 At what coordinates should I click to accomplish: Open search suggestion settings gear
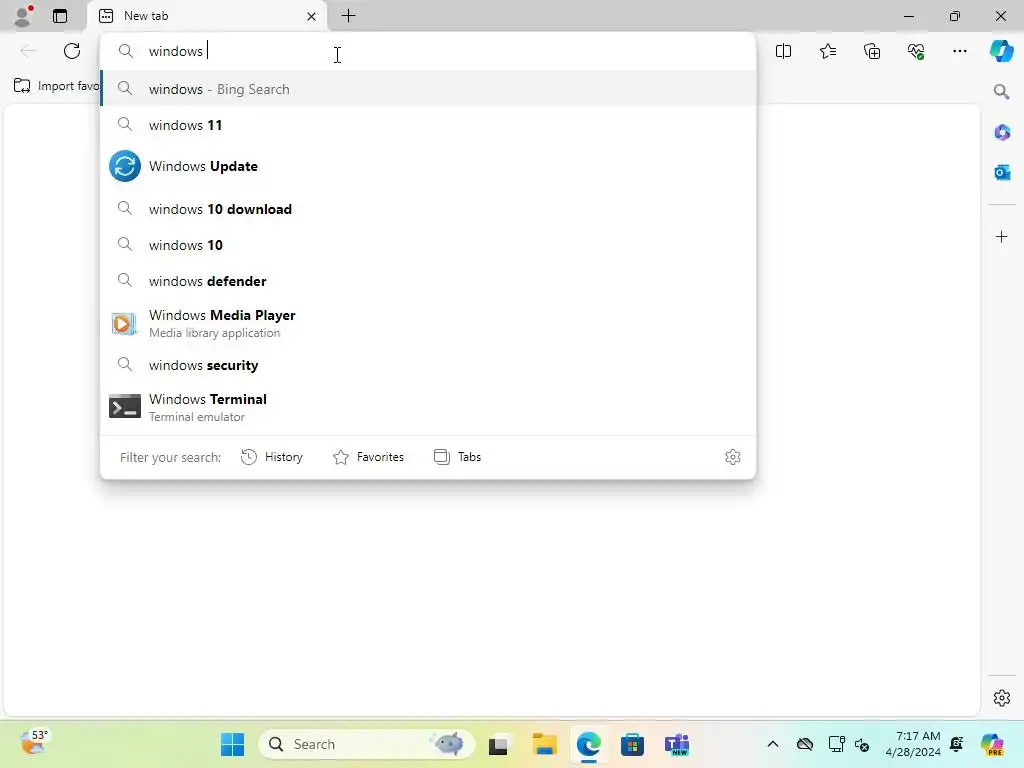pos(733,457)
